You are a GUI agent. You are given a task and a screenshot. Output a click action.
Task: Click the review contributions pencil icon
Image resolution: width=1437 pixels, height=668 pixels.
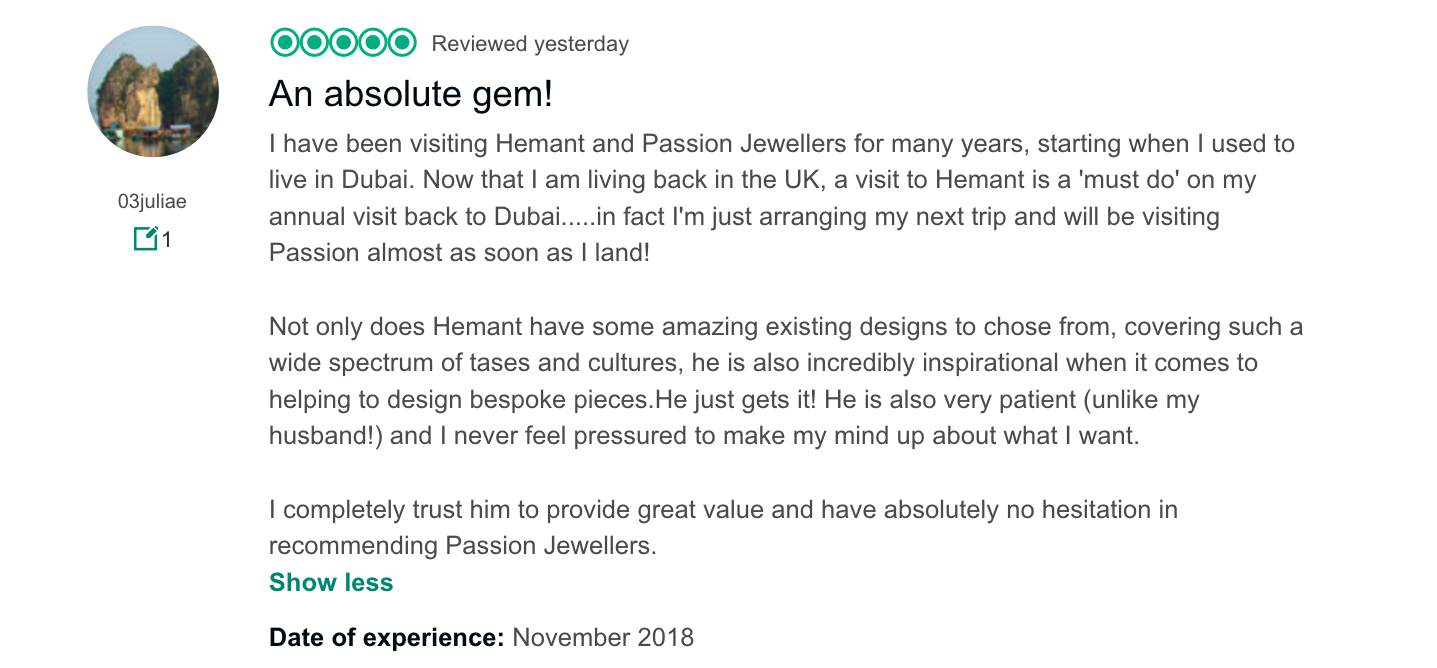click(x=145, y=239)
